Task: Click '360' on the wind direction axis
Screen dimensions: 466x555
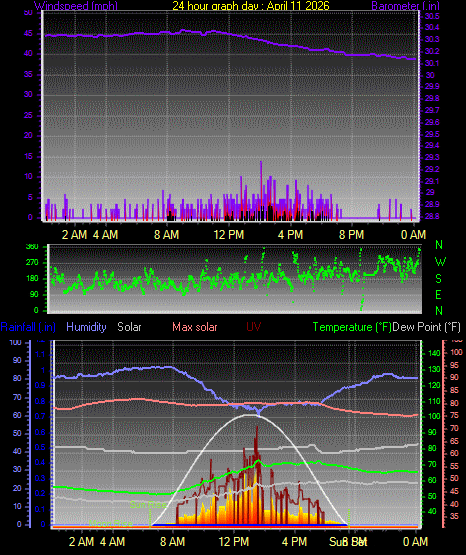Action: [x=33, y=247]
